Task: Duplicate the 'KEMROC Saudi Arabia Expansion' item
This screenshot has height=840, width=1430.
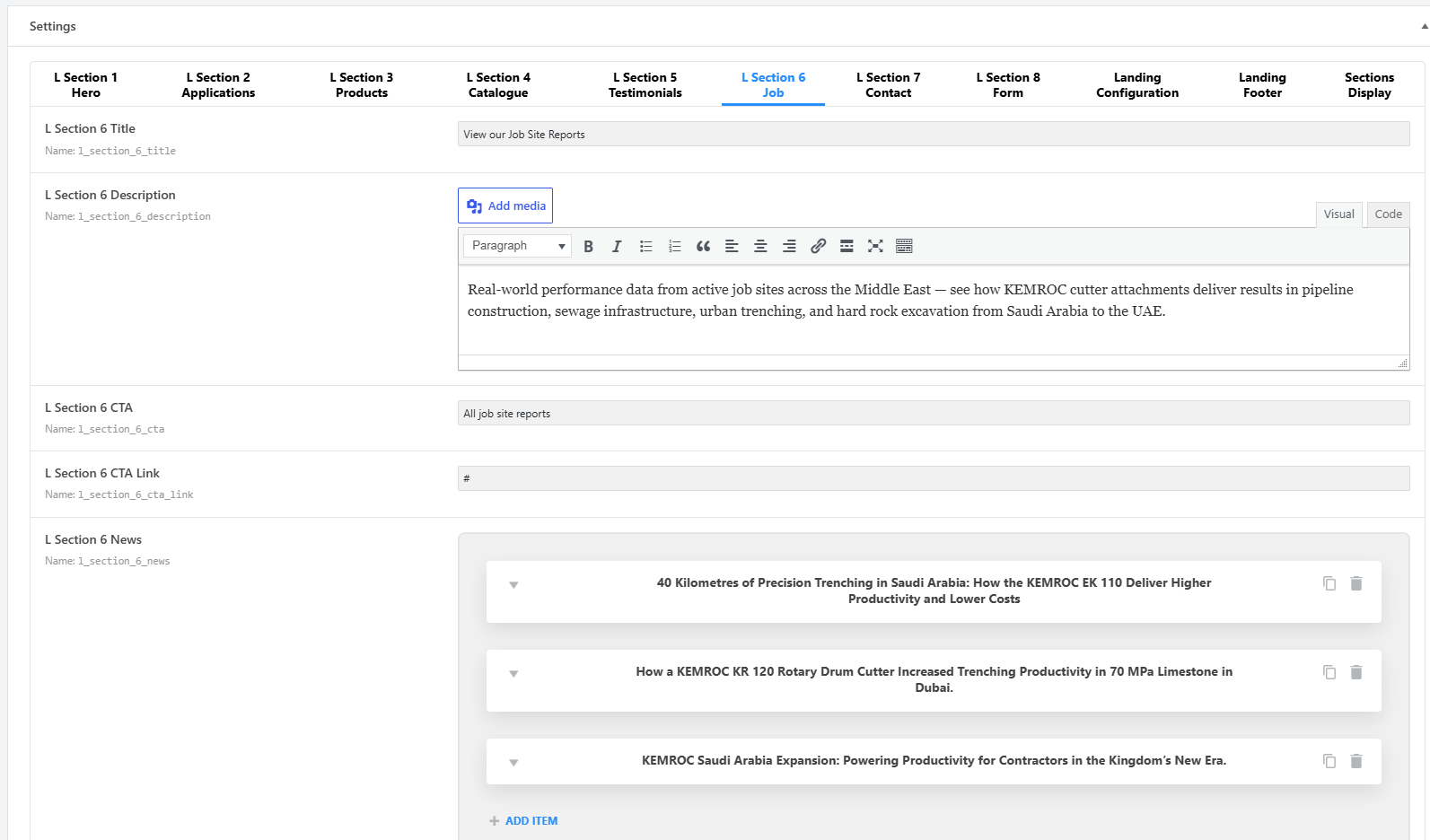Action: (x=1329, y=761)
